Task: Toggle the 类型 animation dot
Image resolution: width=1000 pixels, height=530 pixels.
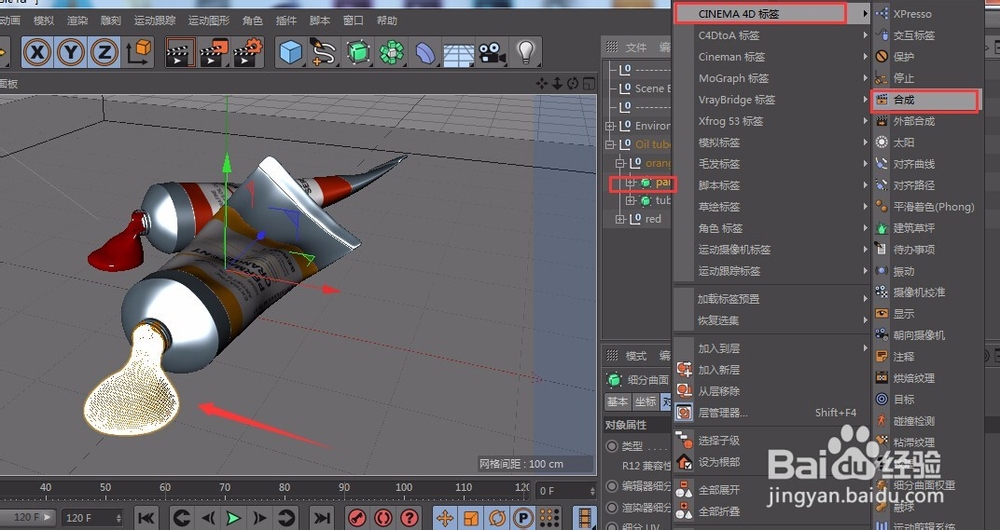Action: (612, 446)
